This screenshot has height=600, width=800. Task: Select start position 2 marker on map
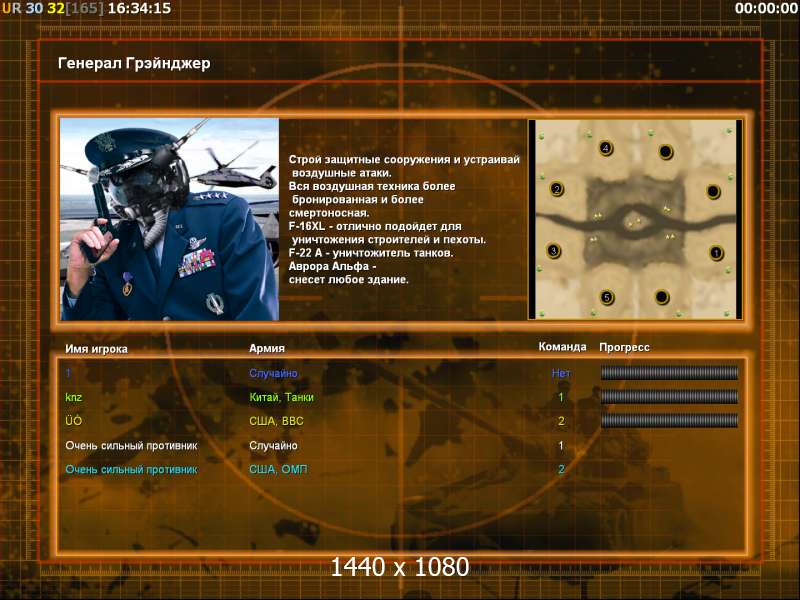(x=557, y=188)
